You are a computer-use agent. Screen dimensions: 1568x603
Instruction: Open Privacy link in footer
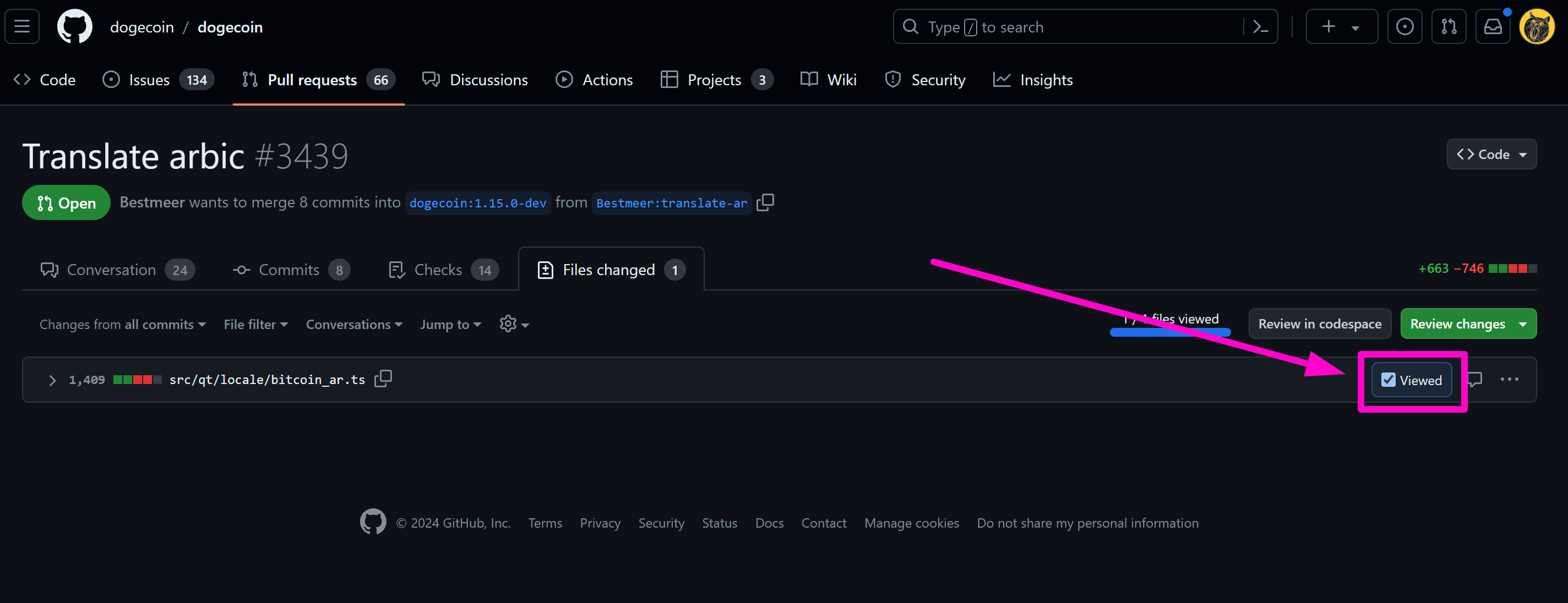pos(600,523)
